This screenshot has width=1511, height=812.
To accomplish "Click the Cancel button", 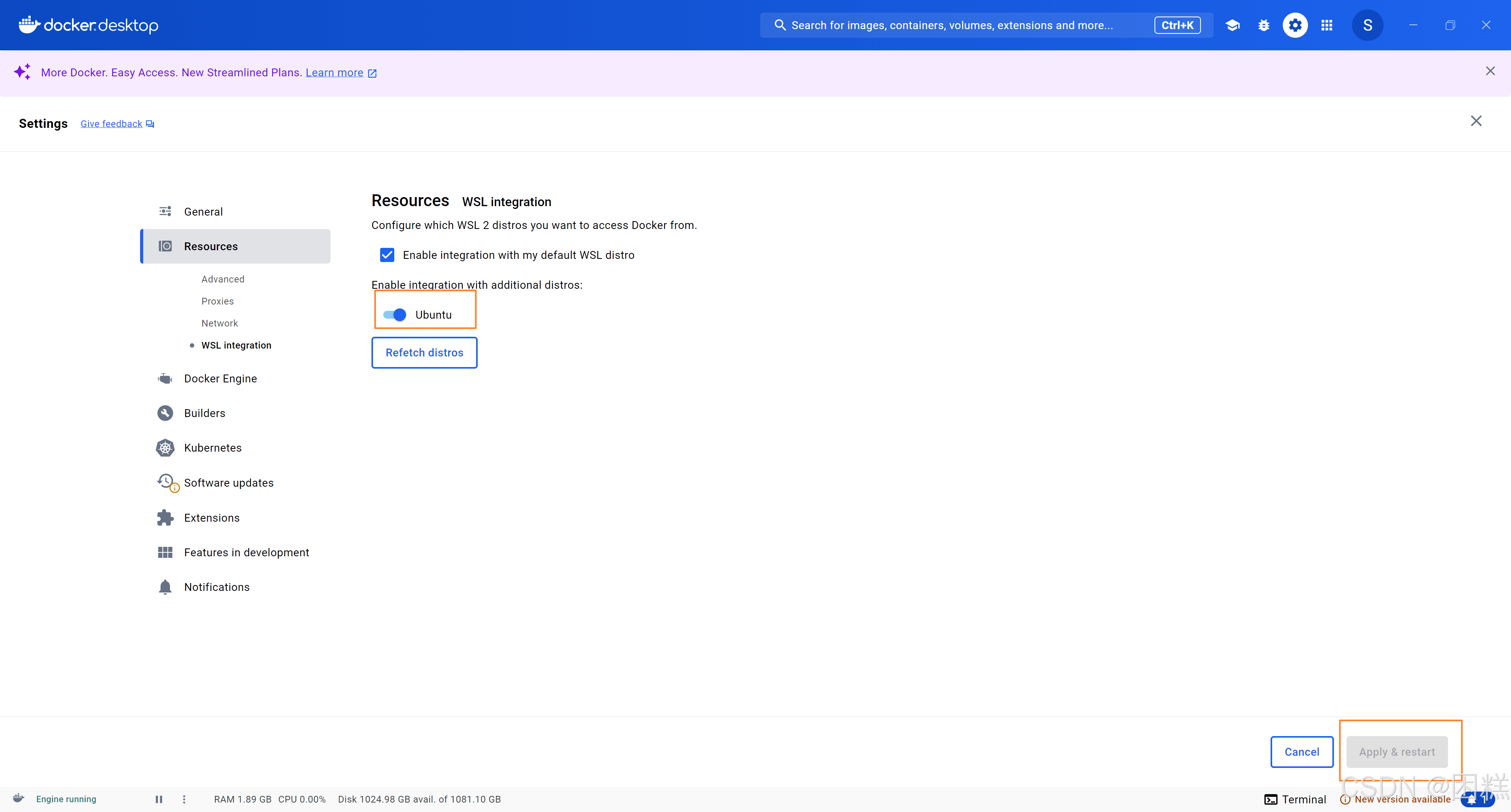I will click(x=1302, y=752).
